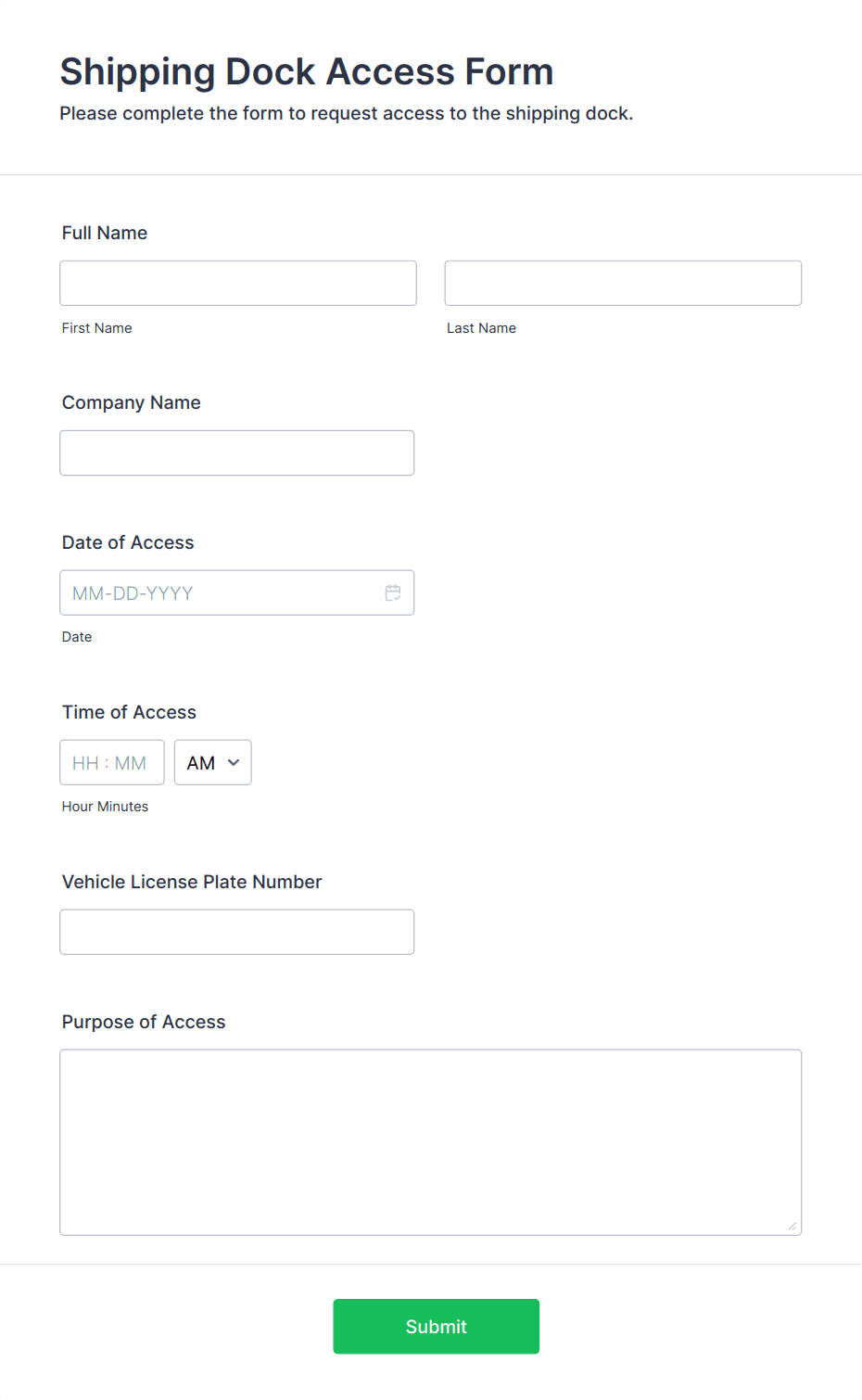
Task: Click the Time of Access label
Action: (x=129, y=712)
